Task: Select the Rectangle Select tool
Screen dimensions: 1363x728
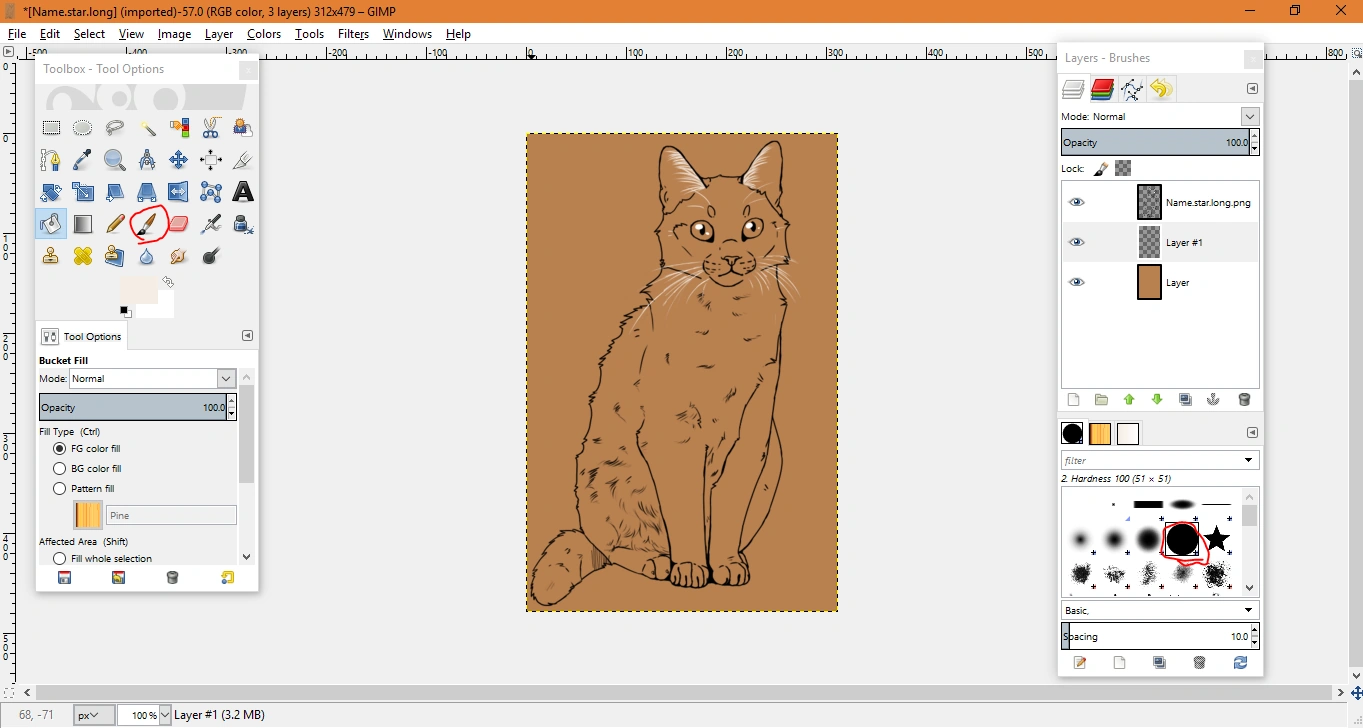Action: click(51, 128)
